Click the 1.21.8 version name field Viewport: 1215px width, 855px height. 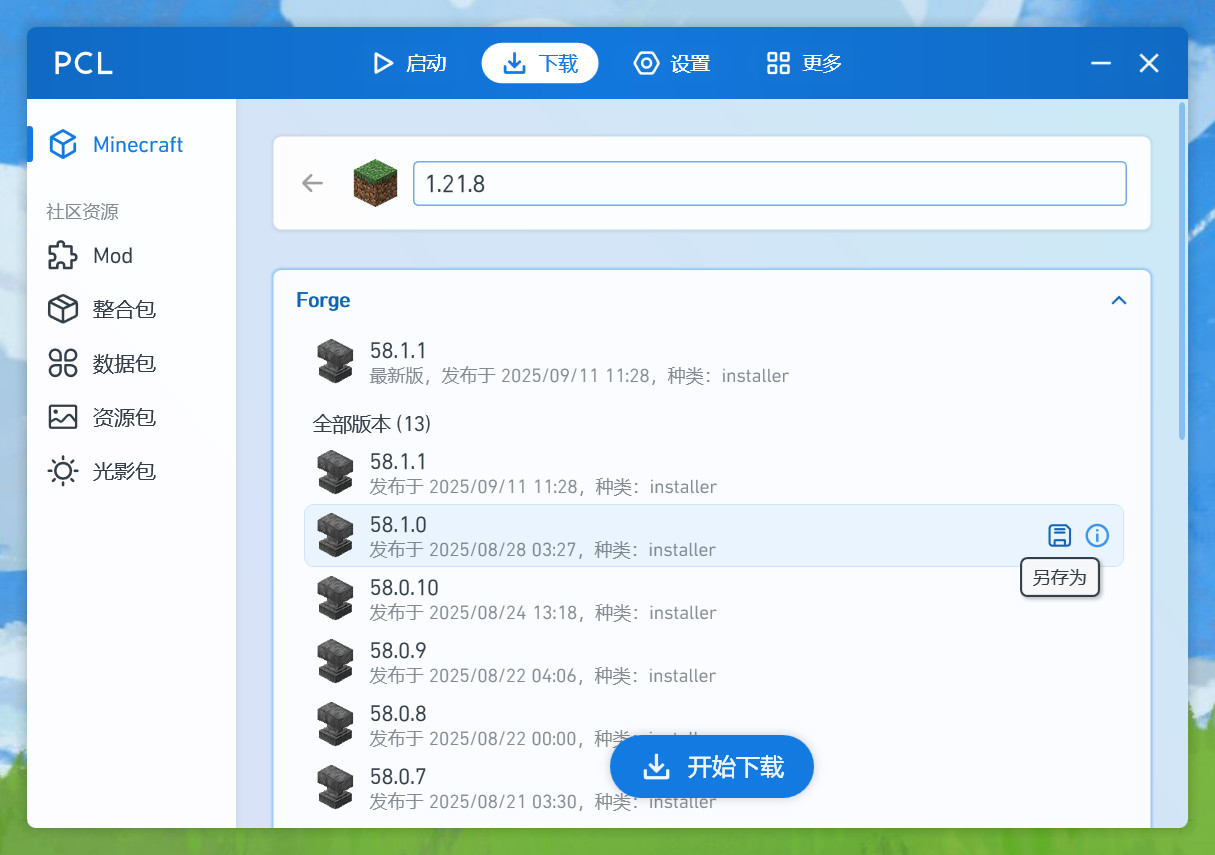pos(770,184)
